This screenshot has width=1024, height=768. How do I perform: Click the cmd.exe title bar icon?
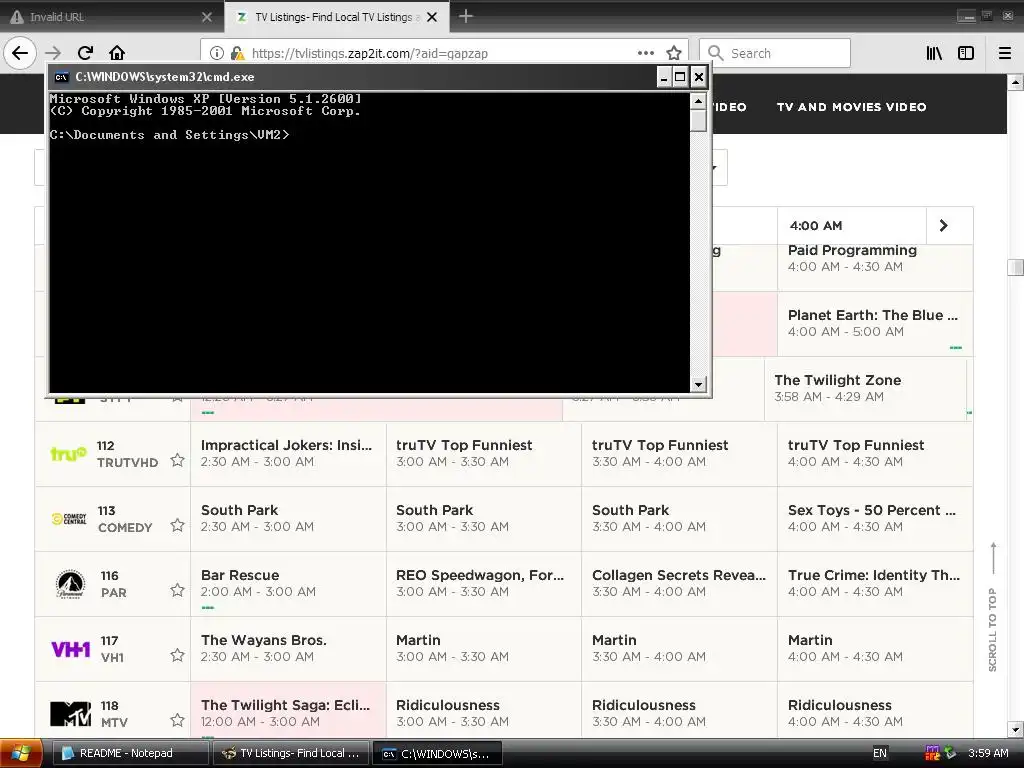click(x=61, y=77)
